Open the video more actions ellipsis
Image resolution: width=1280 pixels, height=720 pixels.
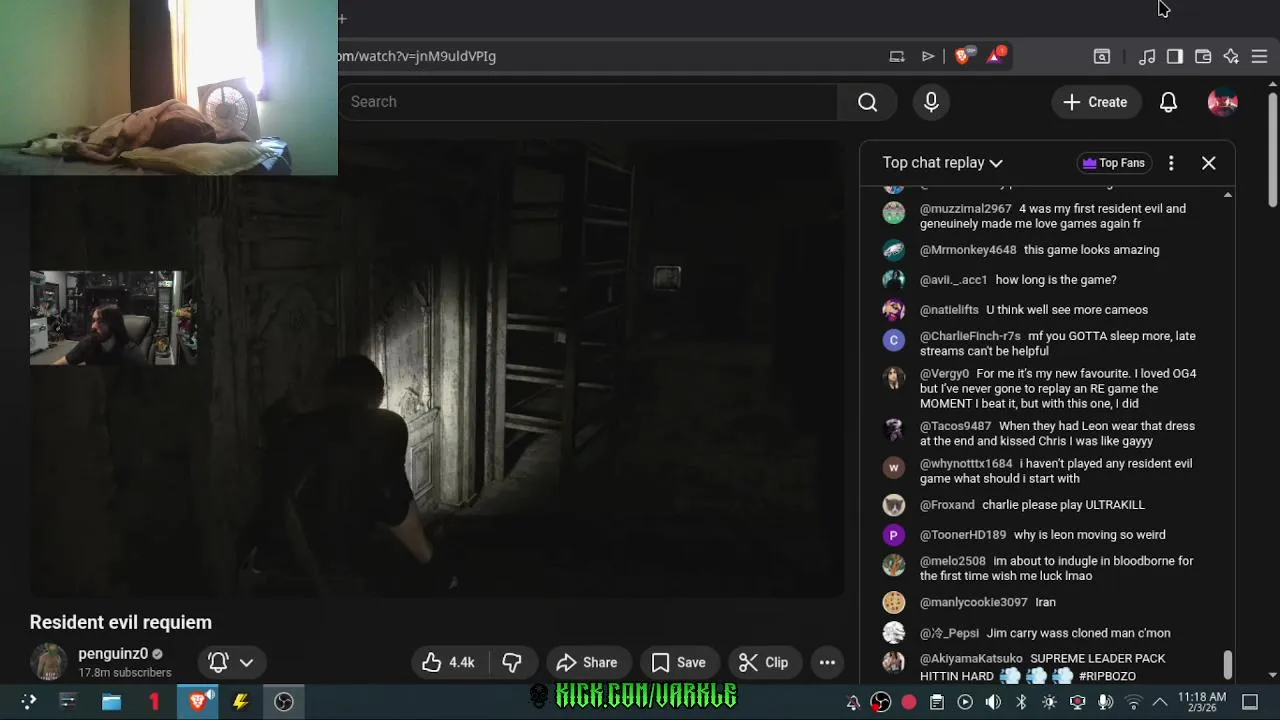click(x=827, y=662)
